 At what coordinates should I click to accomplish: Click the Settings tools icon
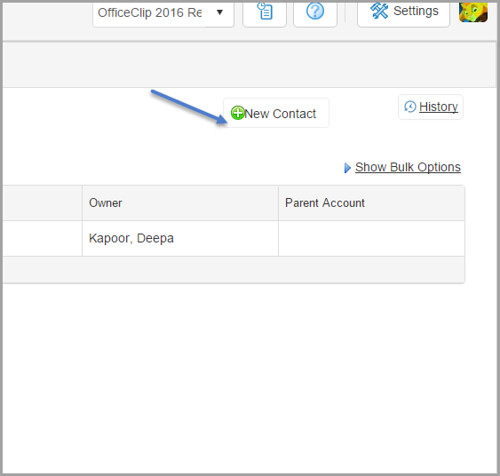[x=379, y=11]
